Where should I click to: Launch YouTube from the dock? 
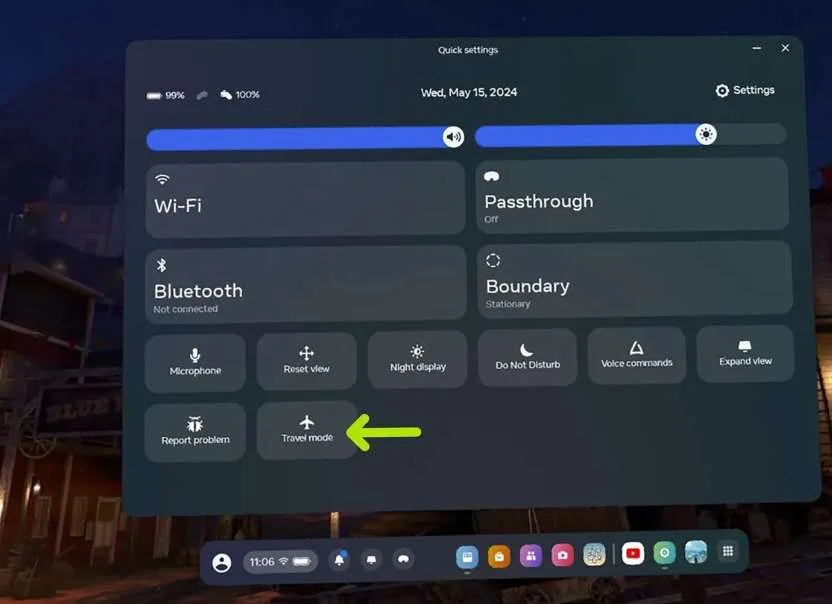pos(632,554)
